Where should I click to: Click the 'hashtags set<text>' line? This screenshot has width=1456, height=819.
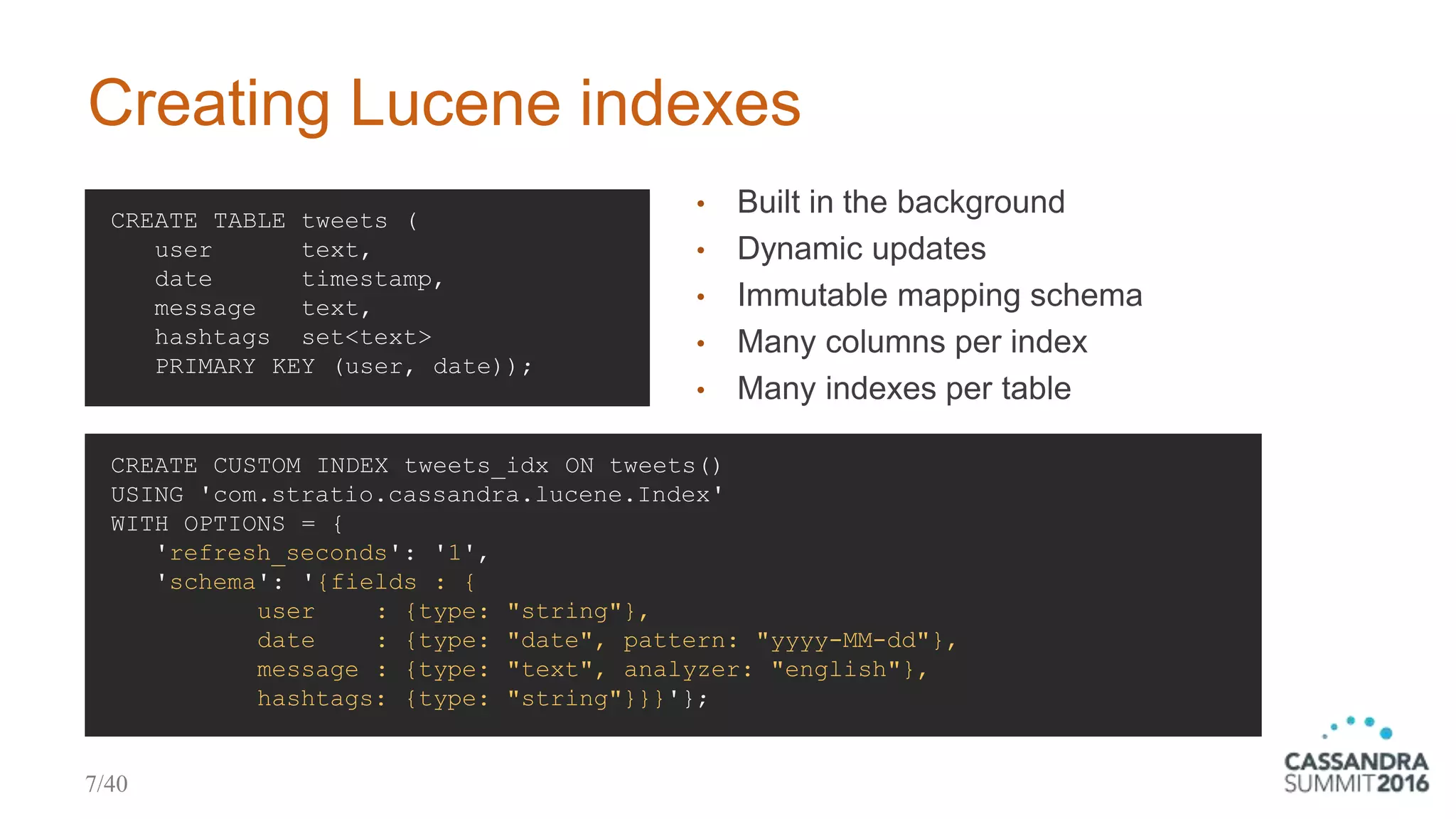pos(293,337)
